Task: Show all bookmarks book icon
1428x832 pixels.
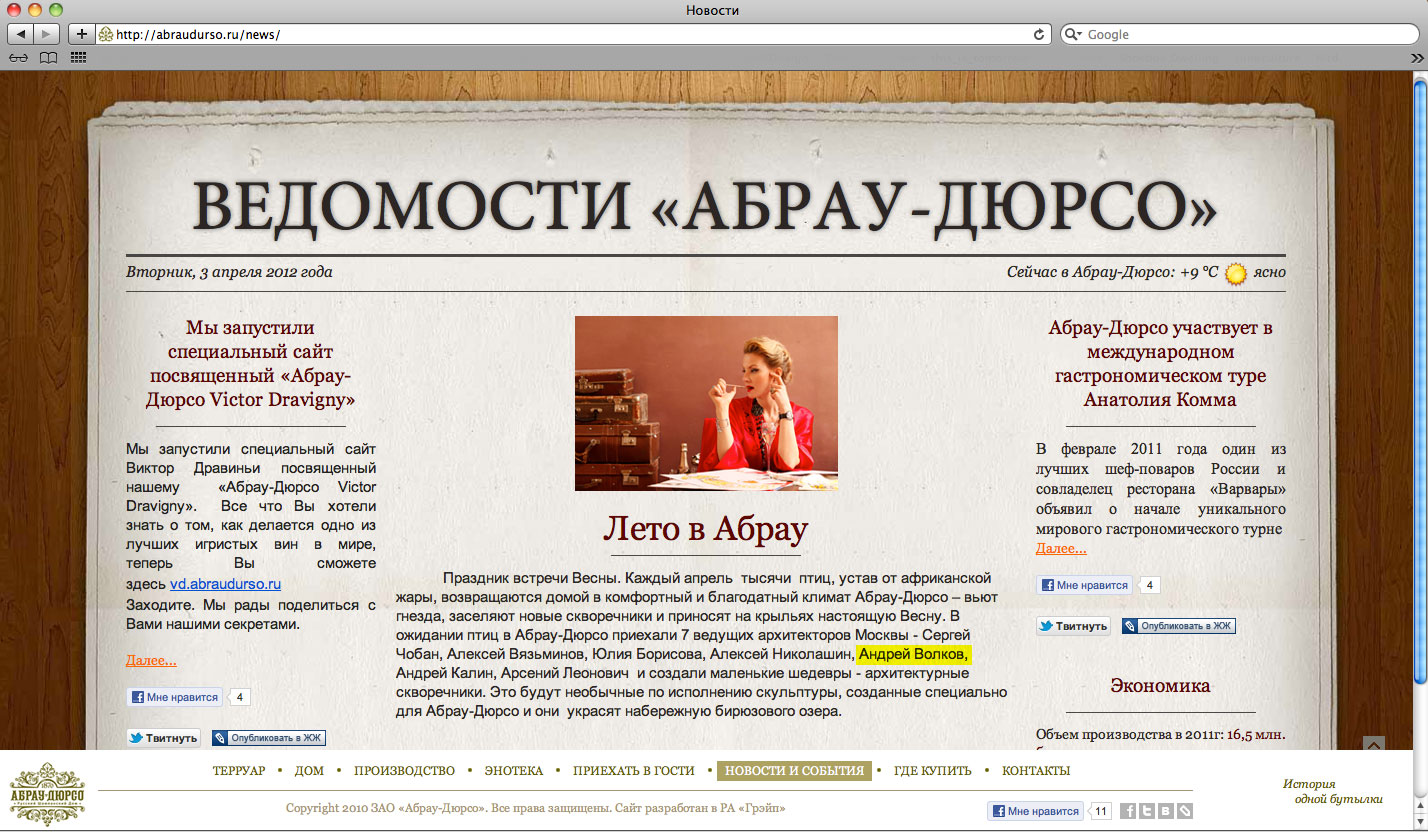Action: coord(48,58)
